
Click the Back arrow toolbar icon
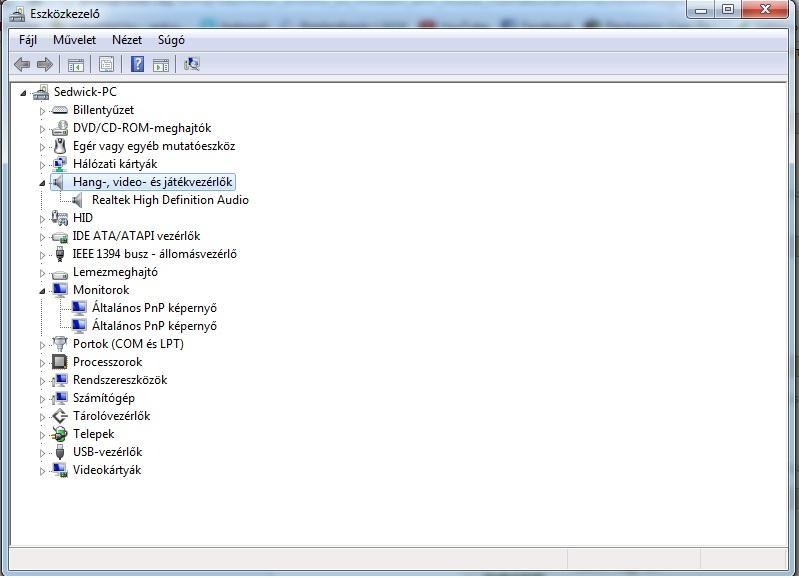(x=22, y=64)
